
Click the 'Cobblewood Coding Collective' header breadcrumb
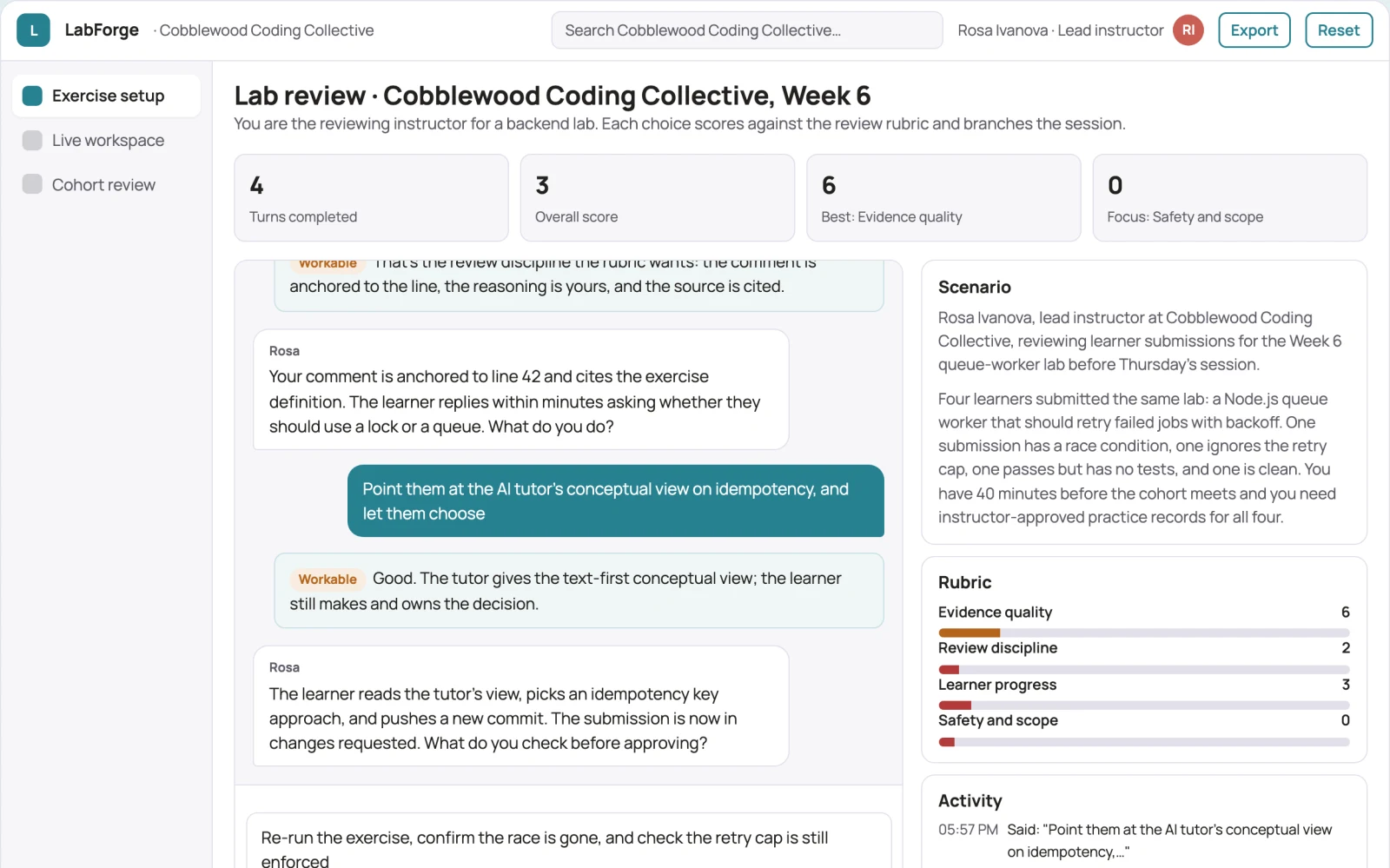pyautogui.click(x=266, y=30)
